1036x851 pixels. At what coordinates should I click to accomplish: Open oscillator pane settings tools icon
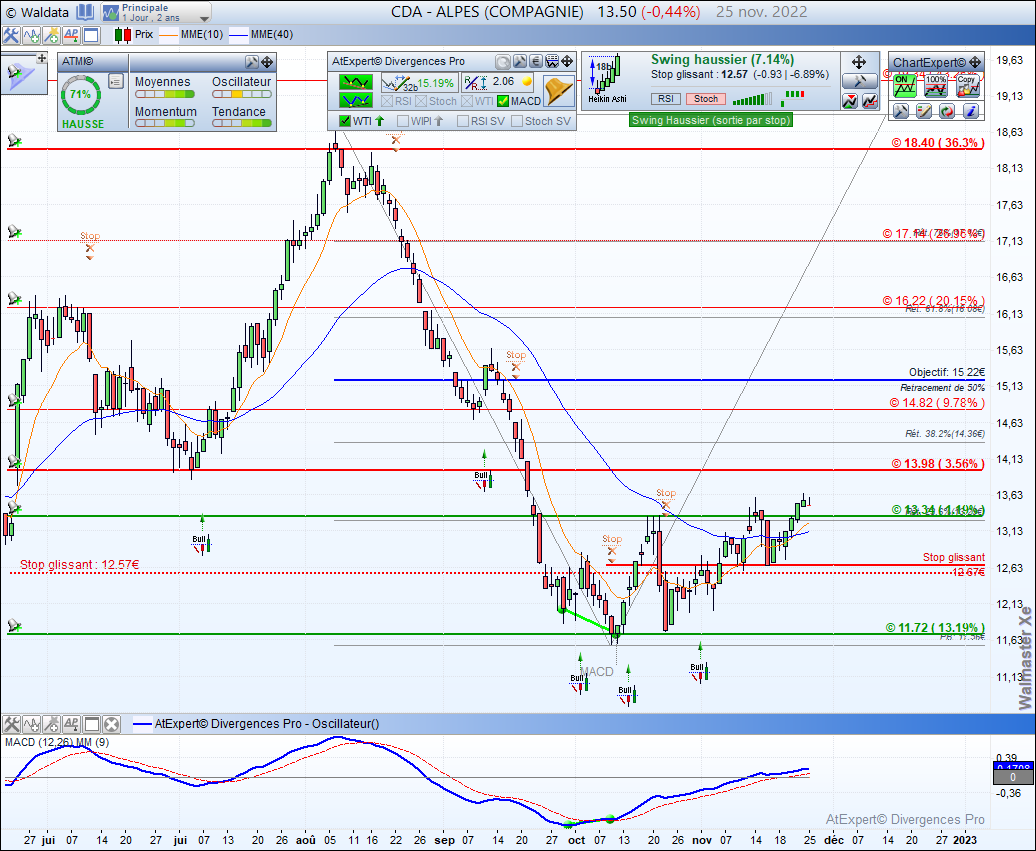point(11,724)
